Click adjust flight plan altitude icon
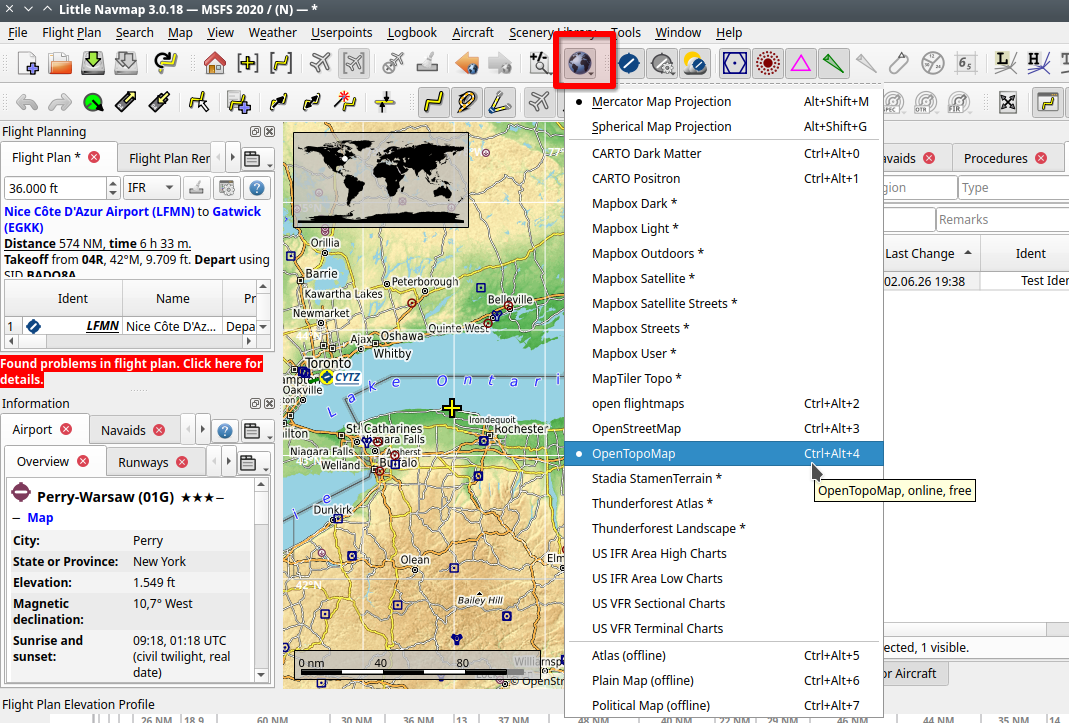The height and width of the screenshot is (723, 1069). pyautogui.click(x=385, y=102)
